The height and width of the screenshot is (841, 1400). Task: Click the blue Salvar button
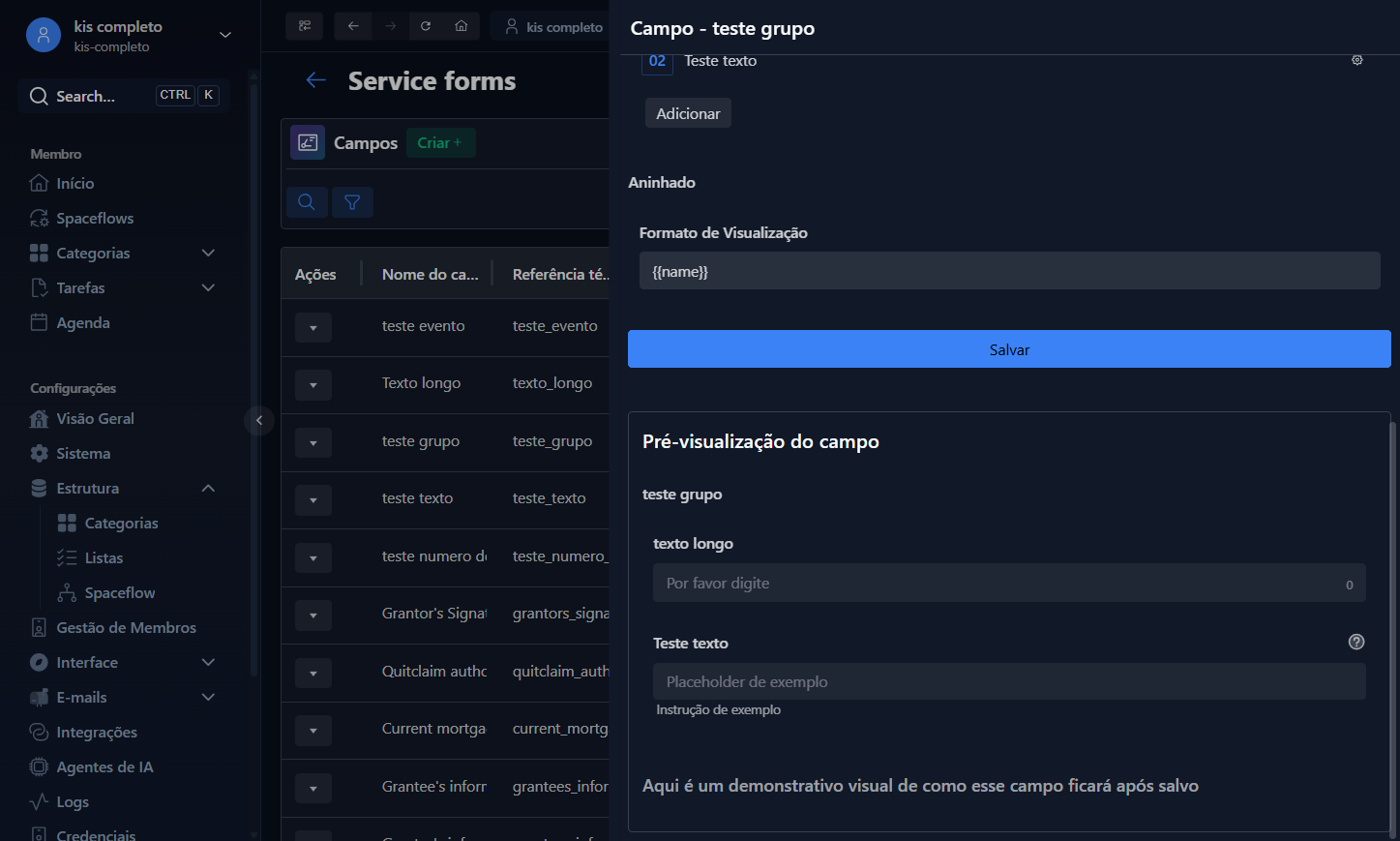coord(1009,349)
